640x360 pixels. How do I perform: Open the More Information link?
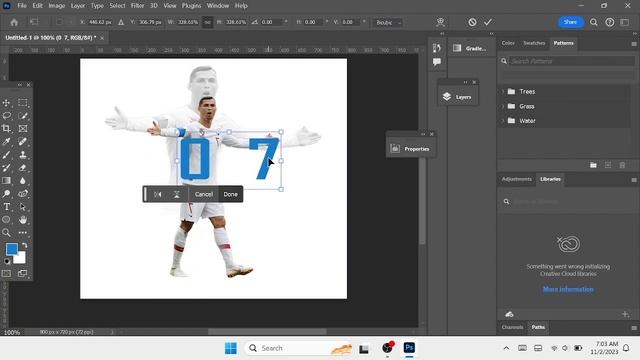pos(568,289)
